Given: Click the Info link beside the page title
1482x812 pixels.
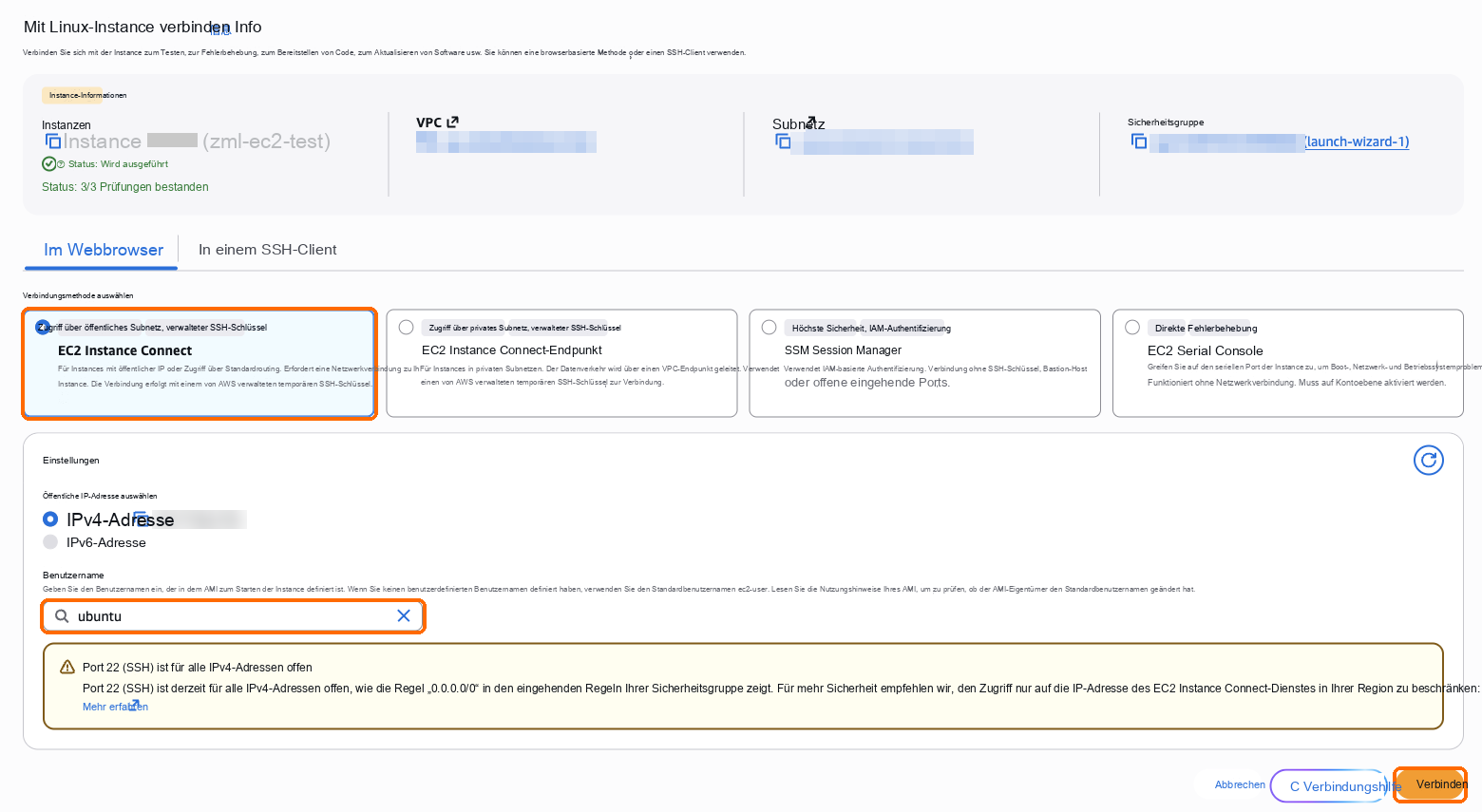Looking at the screenshot, I should [x=248, y=27].
